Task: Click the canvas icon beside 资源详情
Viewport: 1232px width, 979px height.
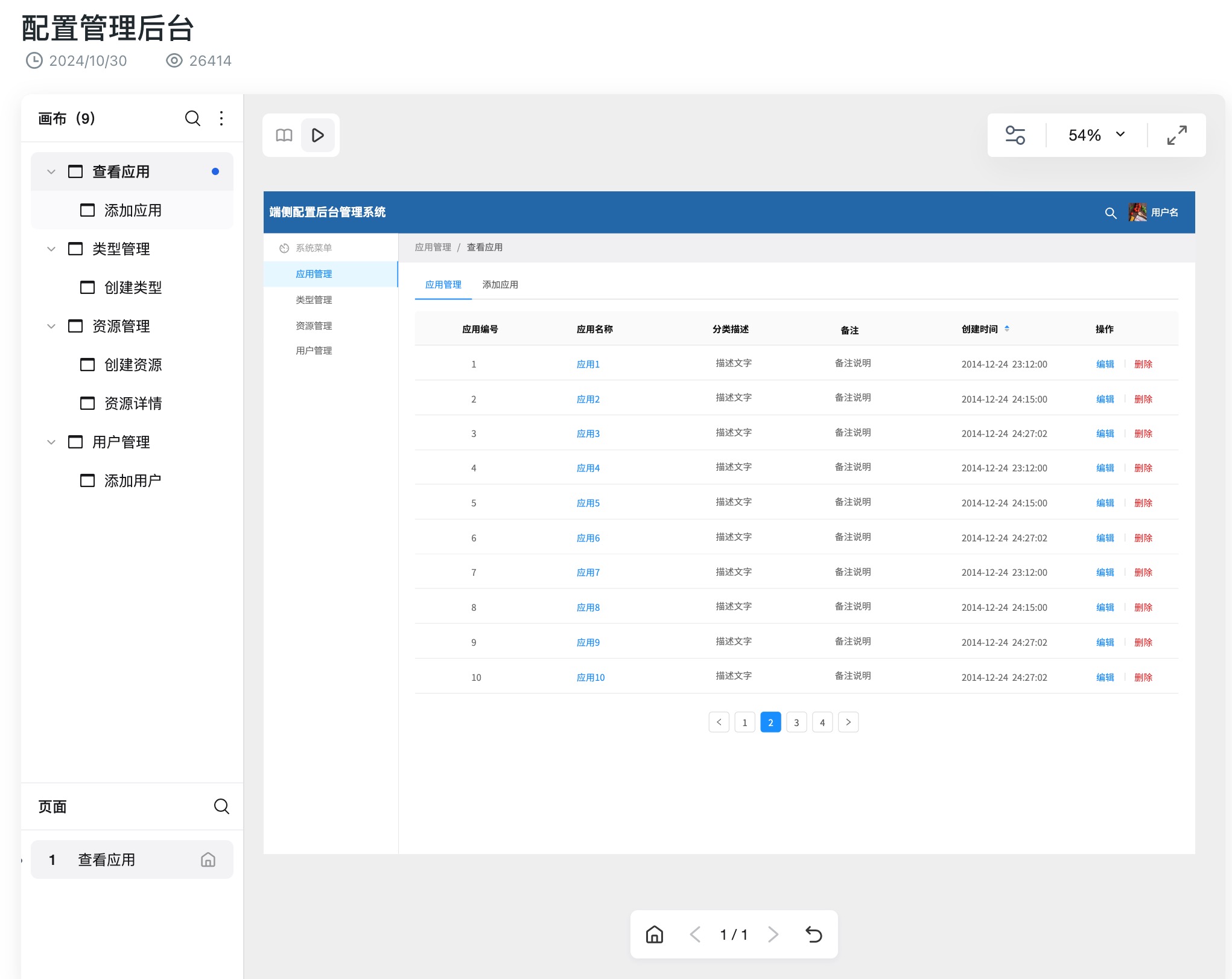Action: point(87,403)
